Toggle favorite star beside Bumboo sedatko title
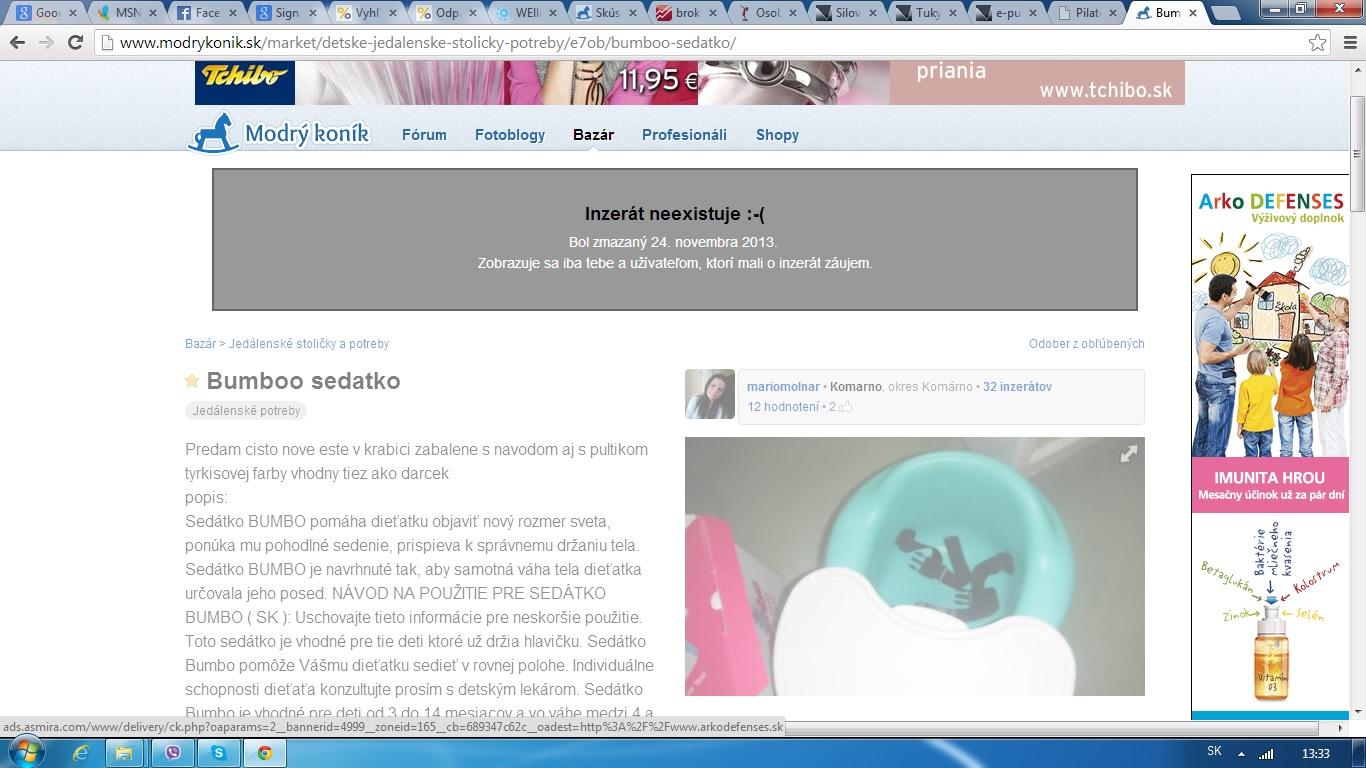1366x768 pixels. pyautogui.click(x=192, y=381)
